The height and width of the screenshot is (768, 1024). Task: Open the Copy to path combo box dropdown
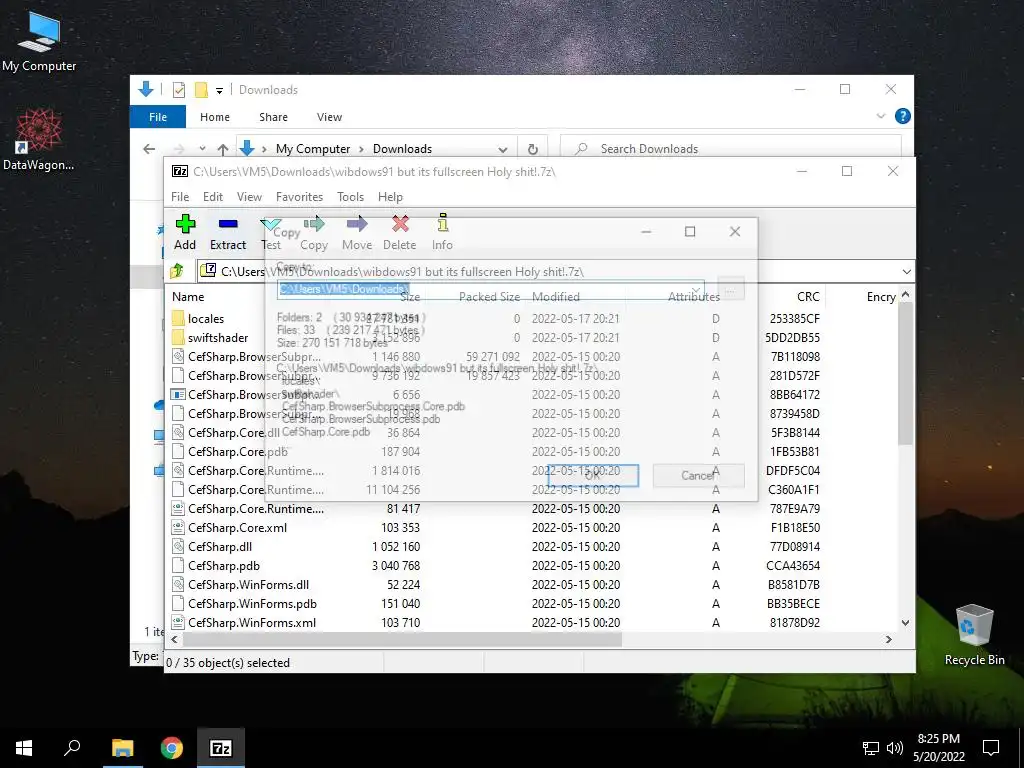(696, 289)
